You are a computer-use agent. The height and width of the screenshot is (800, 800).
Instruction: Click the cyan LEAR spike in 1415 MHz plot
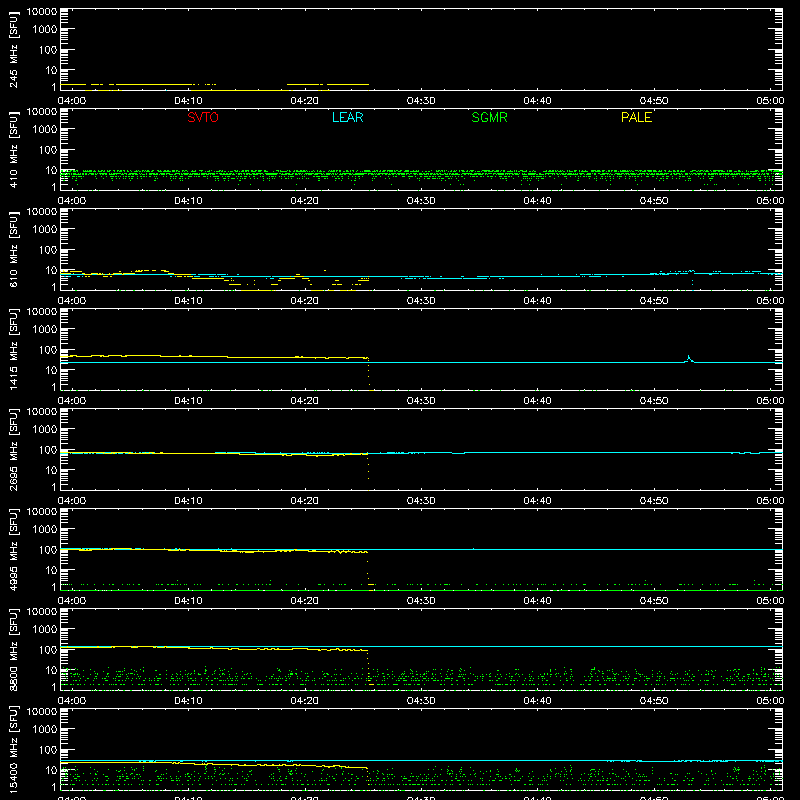pos(689,359)
